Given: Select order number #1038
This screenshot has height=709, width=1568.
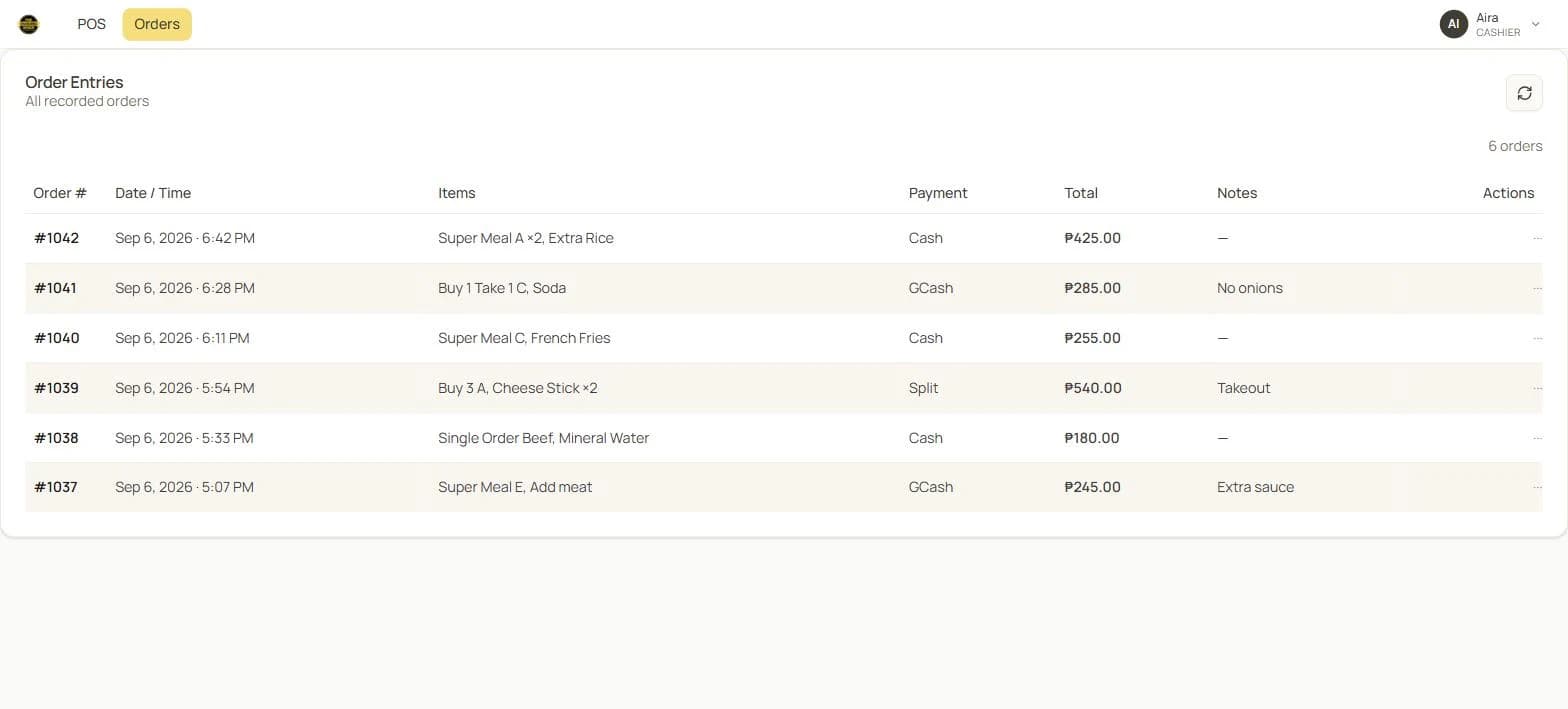Looking at the screenshot, I should click(x=56, y=438).
